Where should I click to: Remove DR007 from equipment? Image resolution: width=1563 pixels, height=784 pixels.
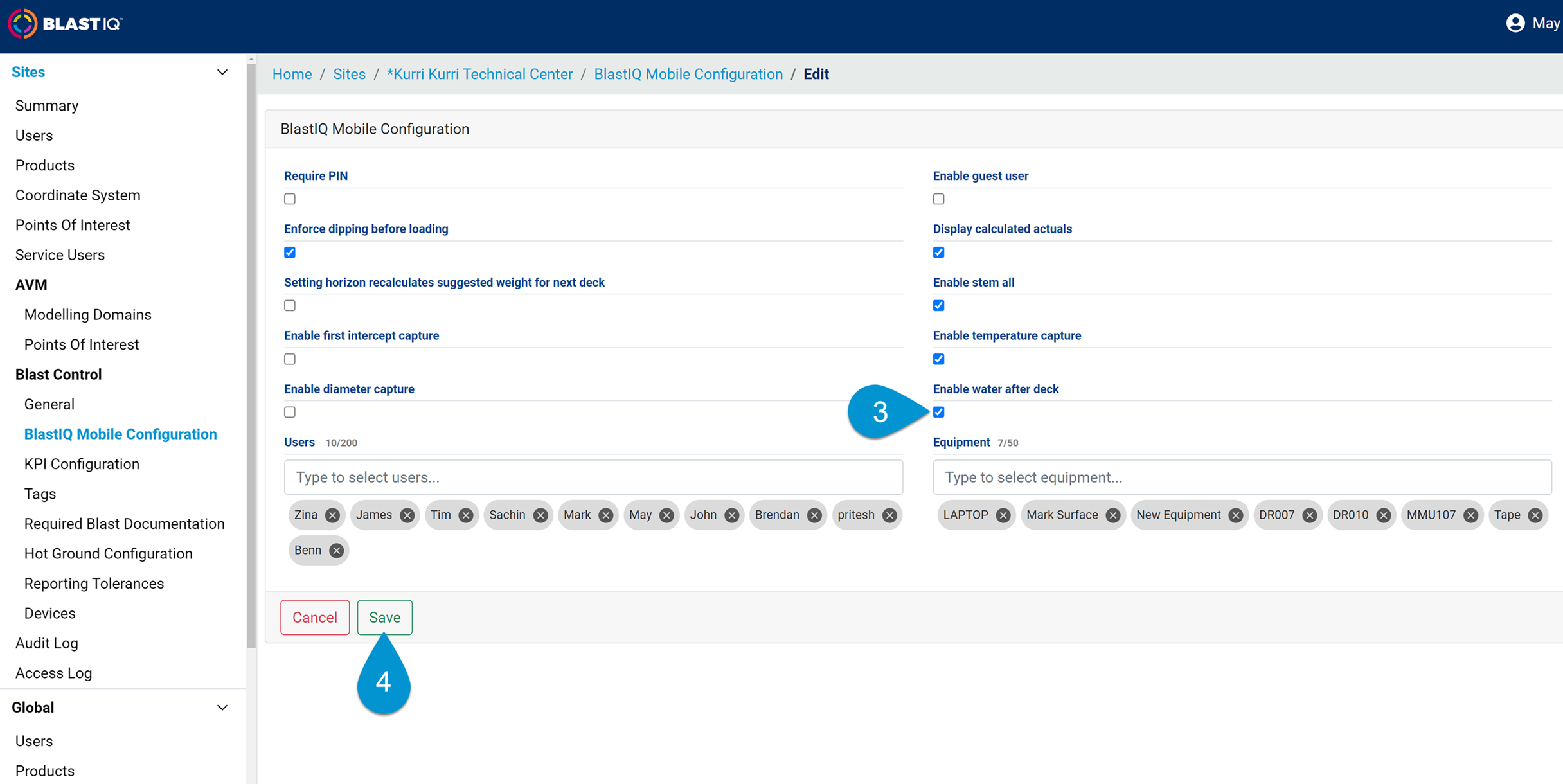click(1309, 515)
